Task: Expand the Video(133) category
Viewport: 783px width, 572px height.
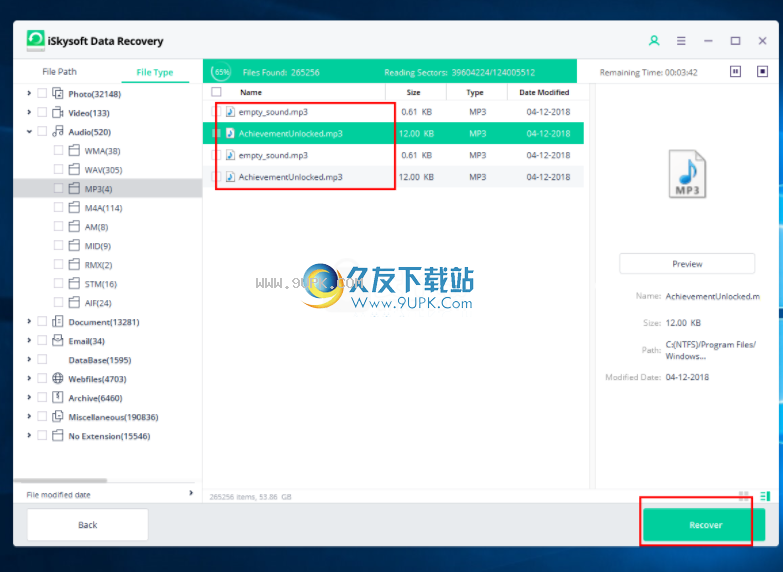Action: [x=29, y=112]
